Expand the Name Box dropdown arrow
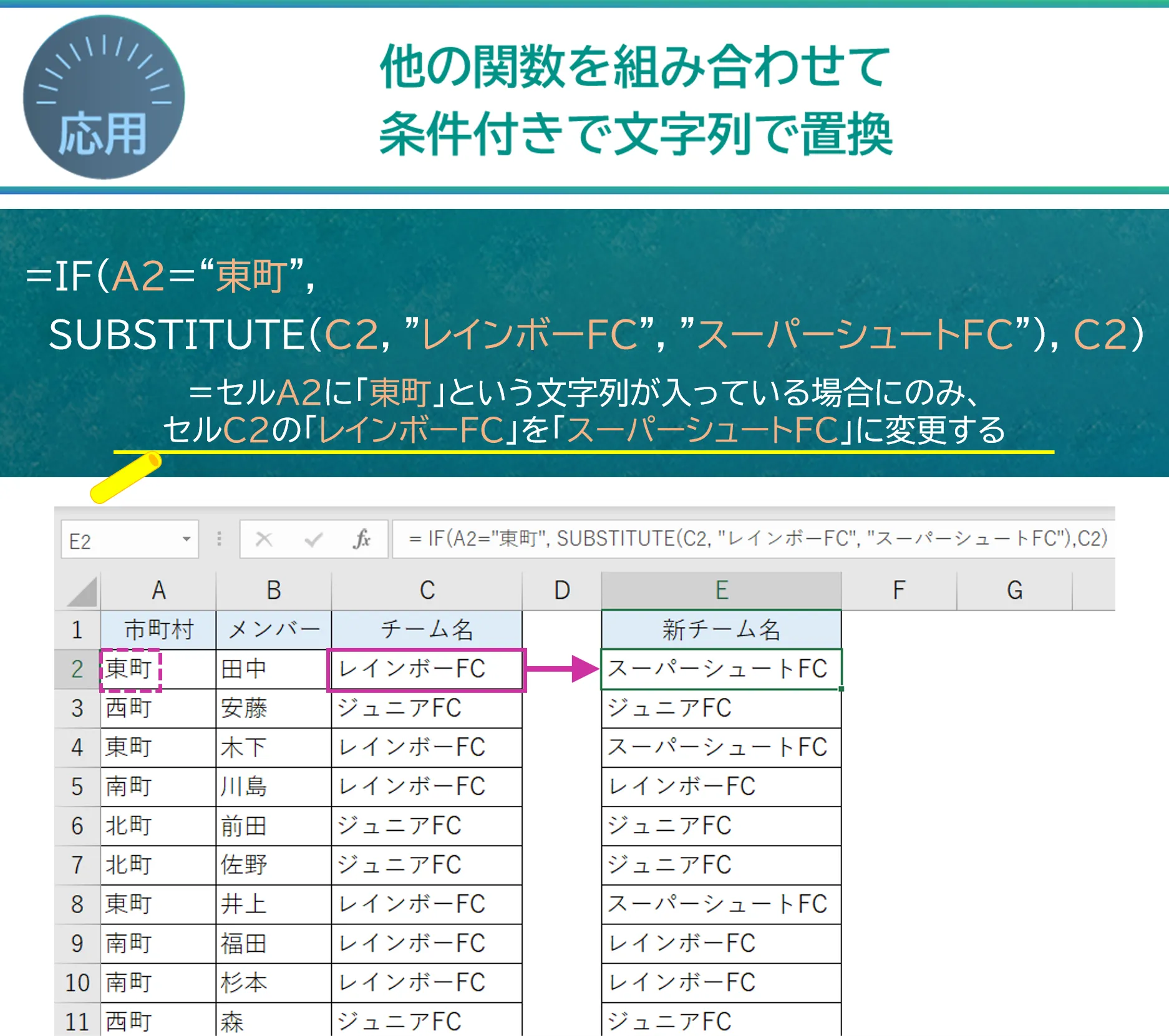Viewport: 1169px width, 1036px height. coord(186,539)
